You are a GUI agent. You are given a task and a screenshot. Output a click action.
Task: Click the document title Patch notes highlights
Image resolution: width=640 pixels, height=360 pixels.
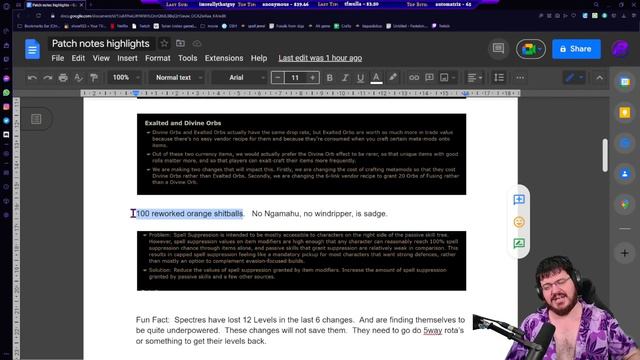(x=101, y=43)
